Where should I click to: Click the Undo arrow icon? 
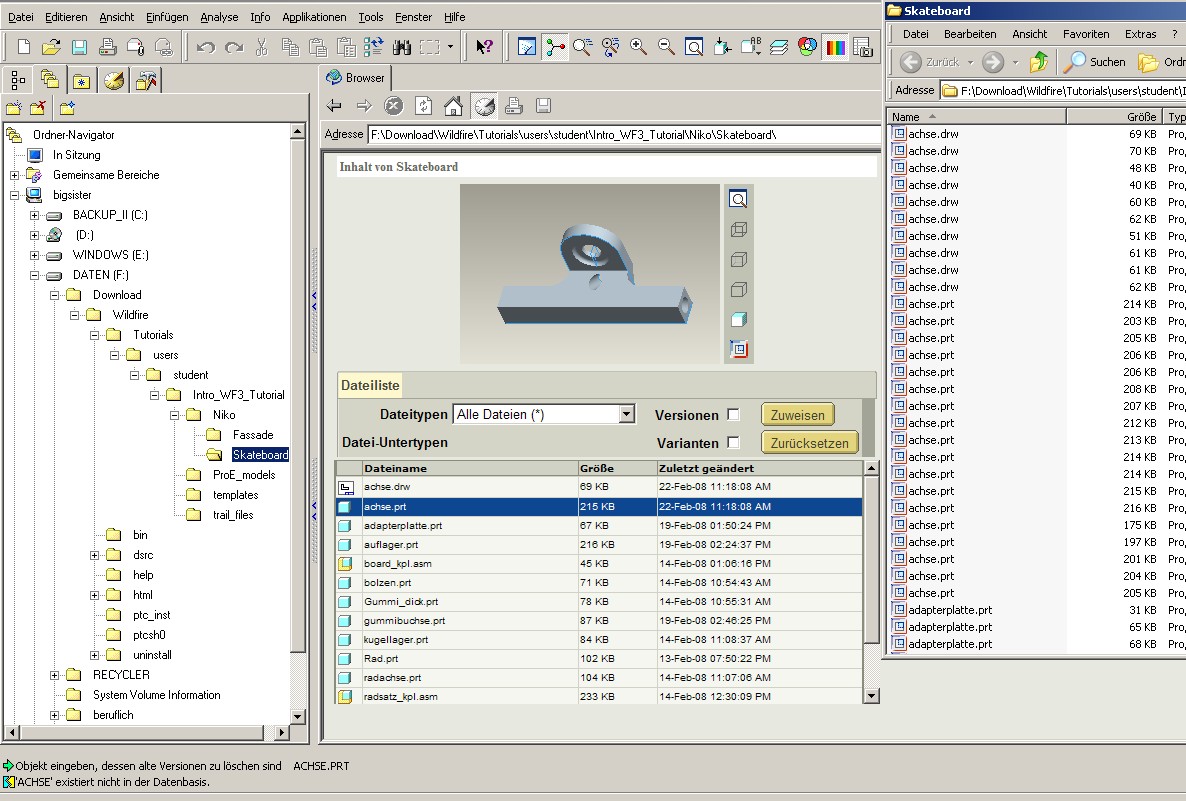(x=205, y=47)
